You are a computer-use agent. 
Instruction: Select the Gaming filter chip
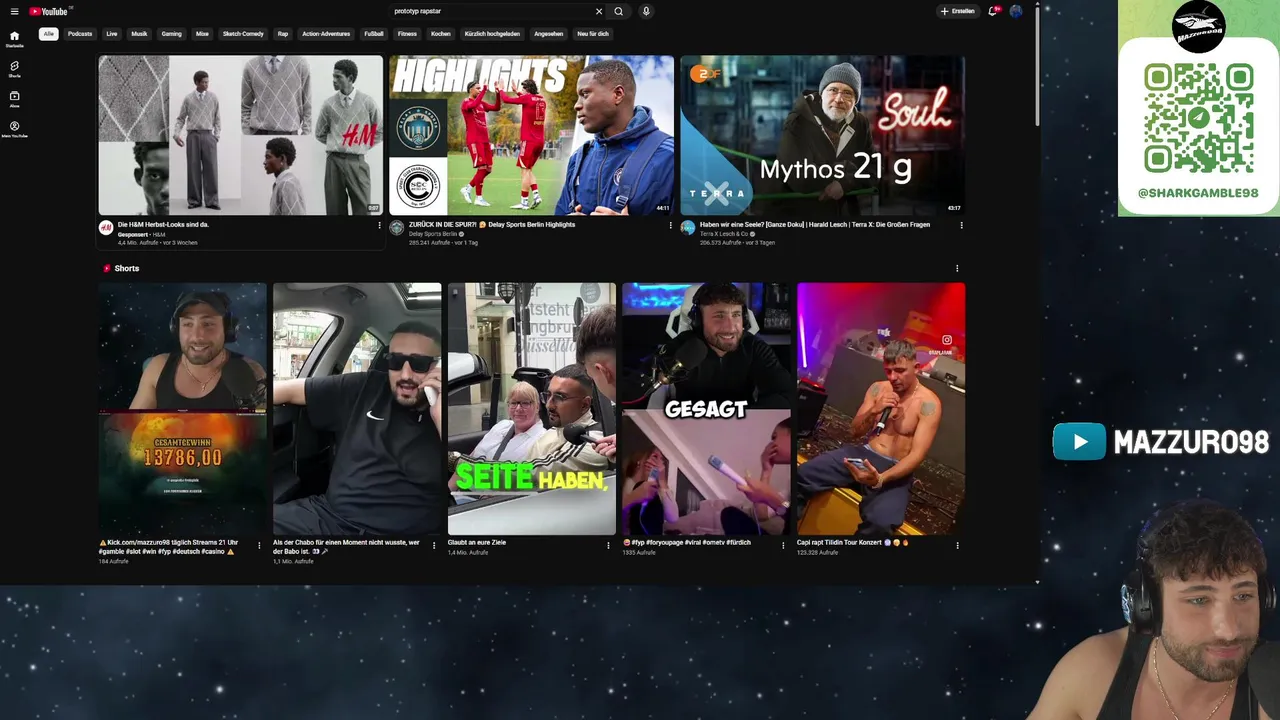(172, 33)
